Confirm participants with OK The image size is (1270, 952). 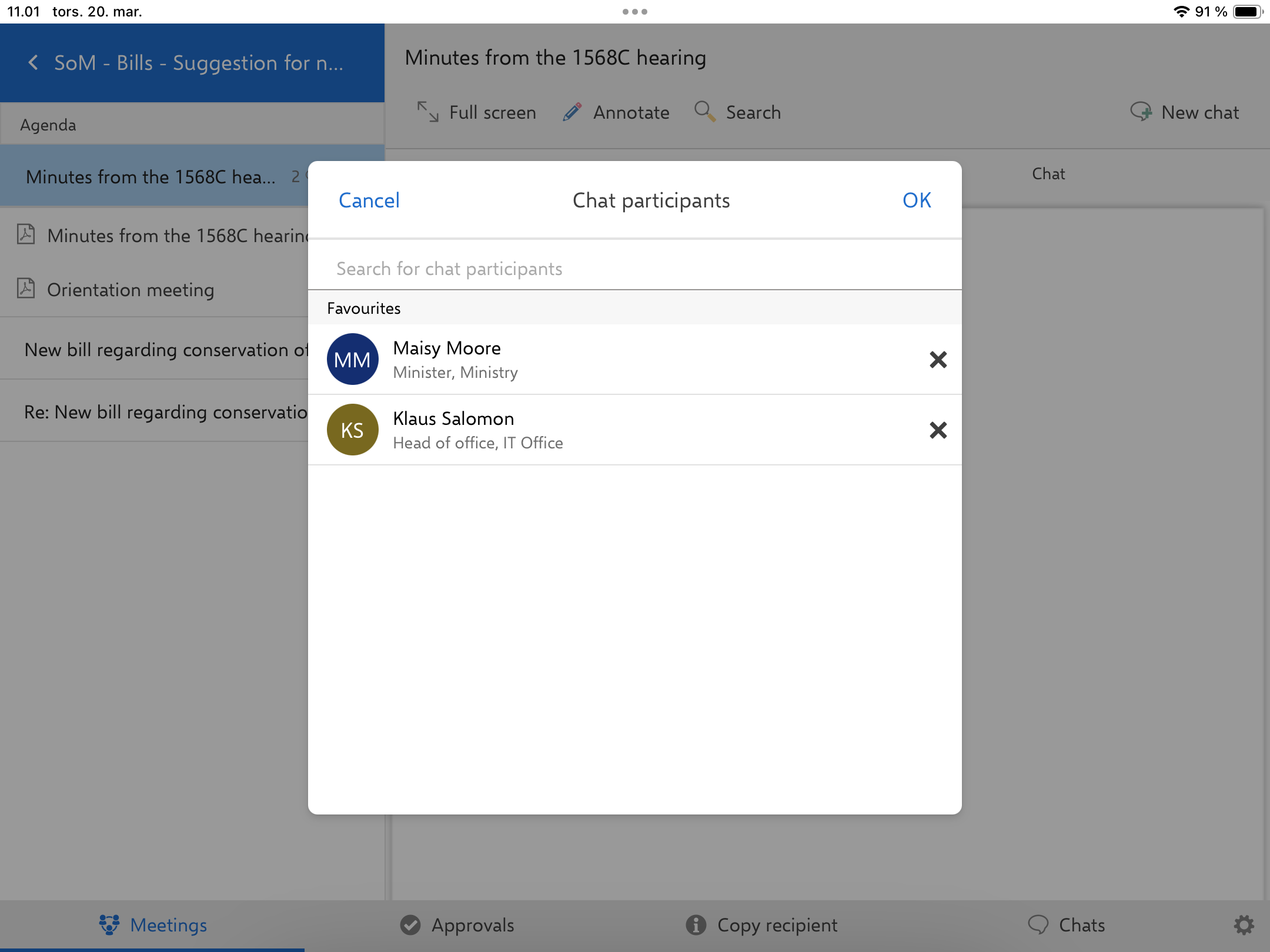[x=916, y=200]
